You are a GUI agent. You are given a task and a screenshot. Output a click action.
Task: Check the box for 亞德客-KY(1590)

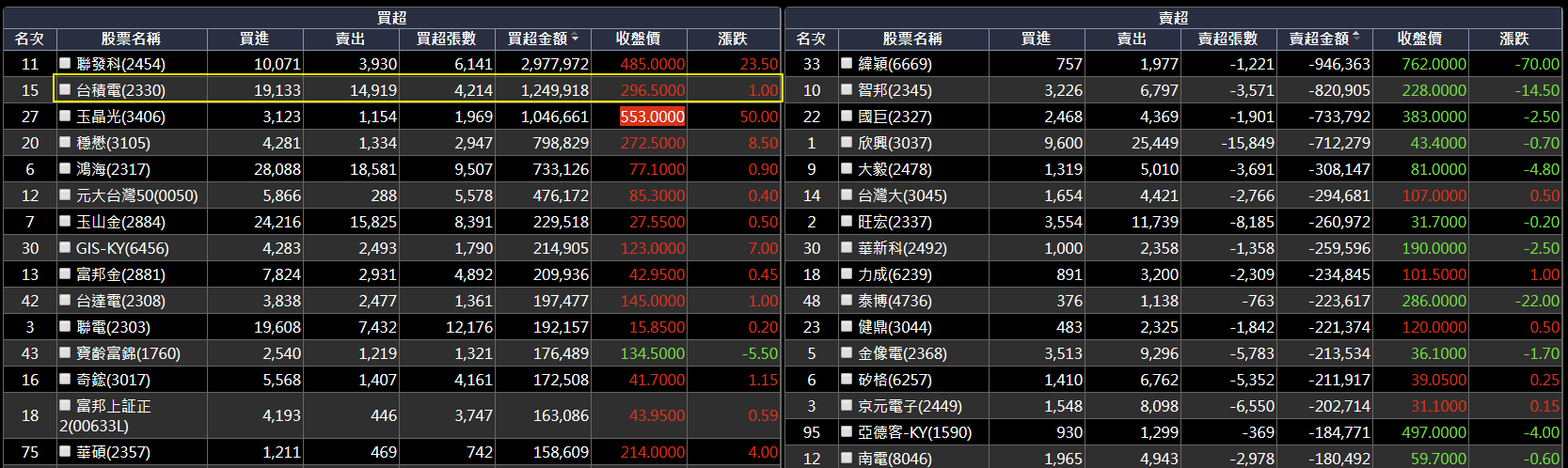pos(847,431)
